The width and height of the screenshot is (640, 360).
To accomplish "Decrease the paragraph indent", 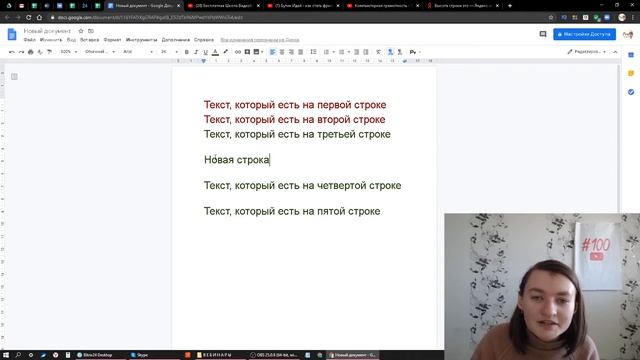I will (x=356, y=52).
